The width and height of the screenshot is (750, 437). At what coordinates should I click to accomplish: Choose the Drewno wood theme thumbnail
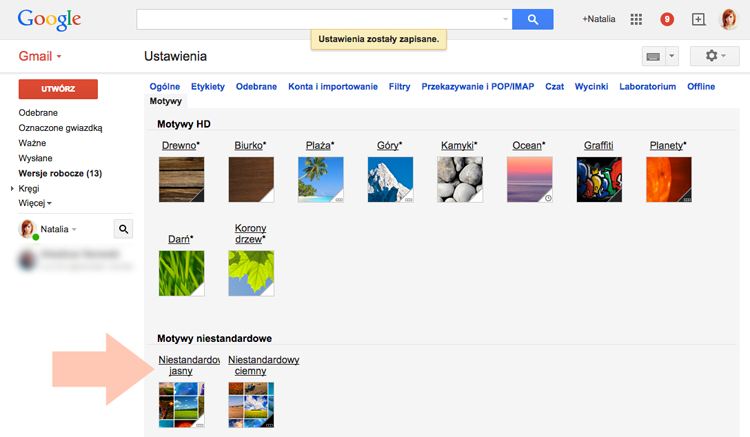click(x=181, y=179)
